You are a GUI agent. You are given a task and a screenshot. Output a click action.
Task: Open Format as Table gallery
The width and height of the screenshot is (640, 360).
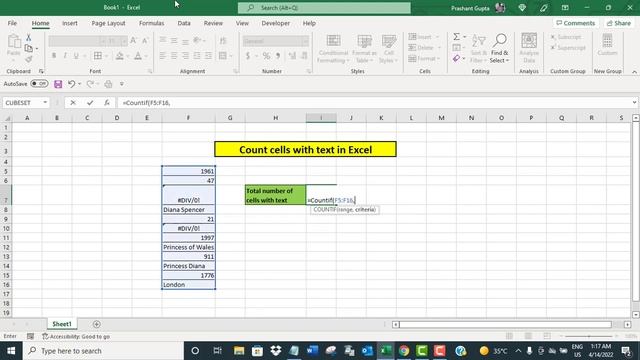click(364, 49)
